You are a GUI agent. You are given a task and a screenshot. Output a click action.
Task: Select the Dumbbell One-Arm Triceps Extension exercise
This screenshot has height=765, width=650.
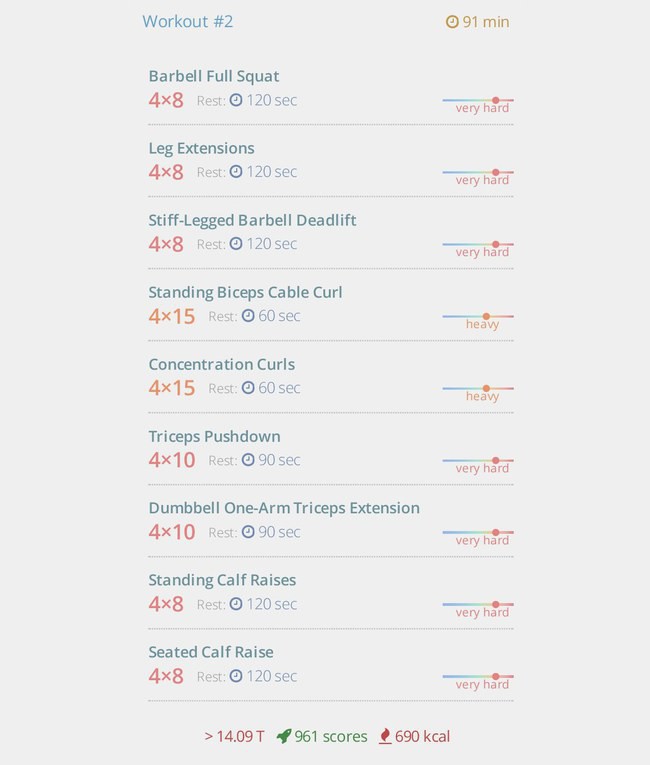point(284,508)
